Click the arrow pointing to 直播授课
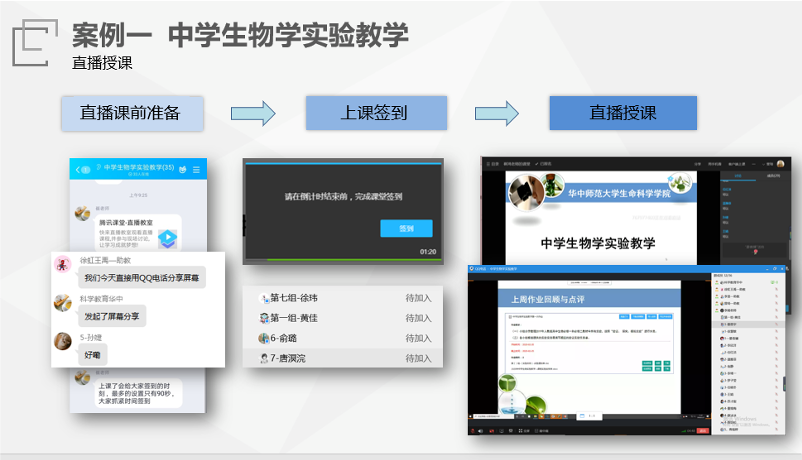This screenshot has width=802, height=460. pos(497,112)
